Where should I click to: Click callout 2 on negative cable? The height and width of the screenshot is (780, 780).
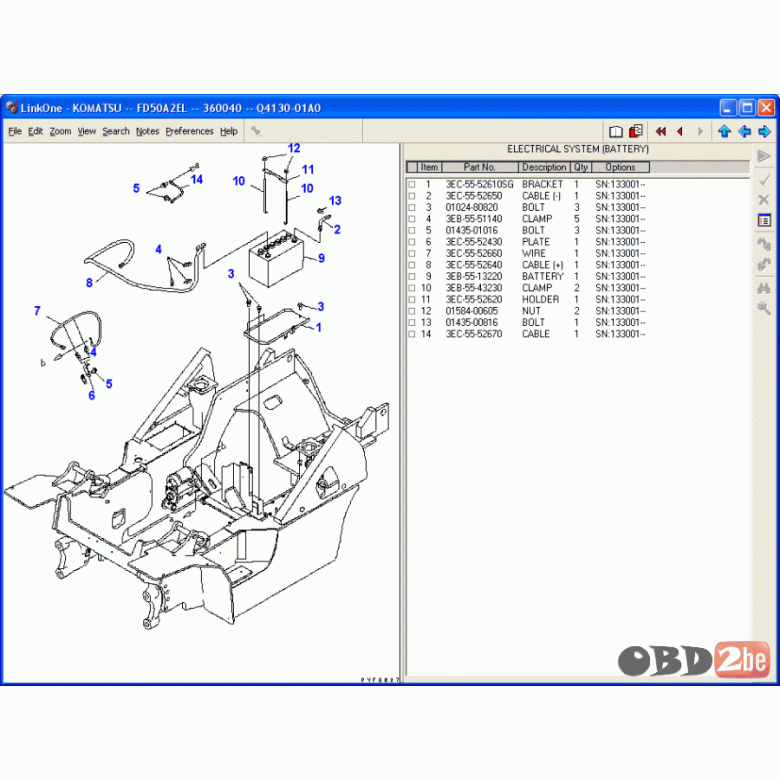click(337, 229)
